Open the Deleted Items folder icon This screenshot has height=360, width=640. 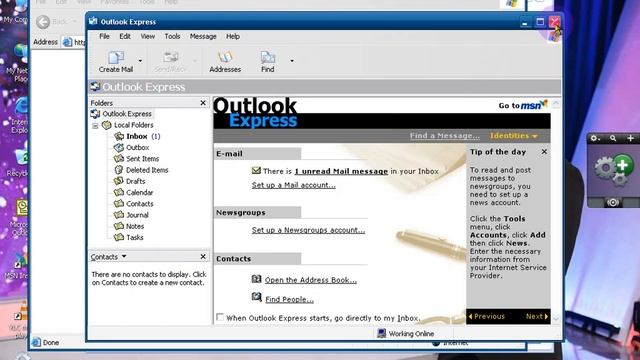click(119, 170)
